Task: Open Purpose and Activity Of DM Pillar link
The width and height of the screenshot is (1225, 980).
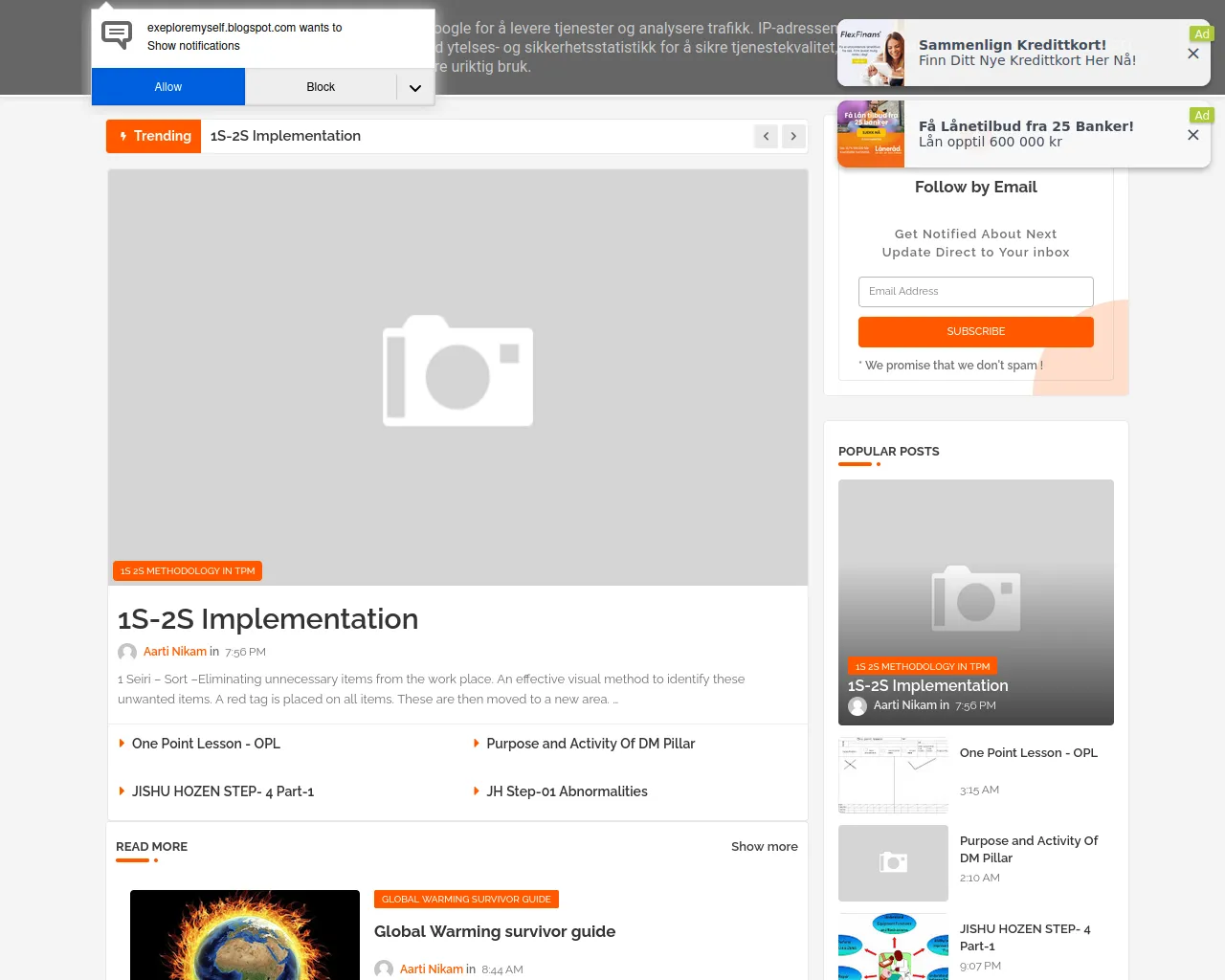Action: pyautogui.click(x=590, y=744)
